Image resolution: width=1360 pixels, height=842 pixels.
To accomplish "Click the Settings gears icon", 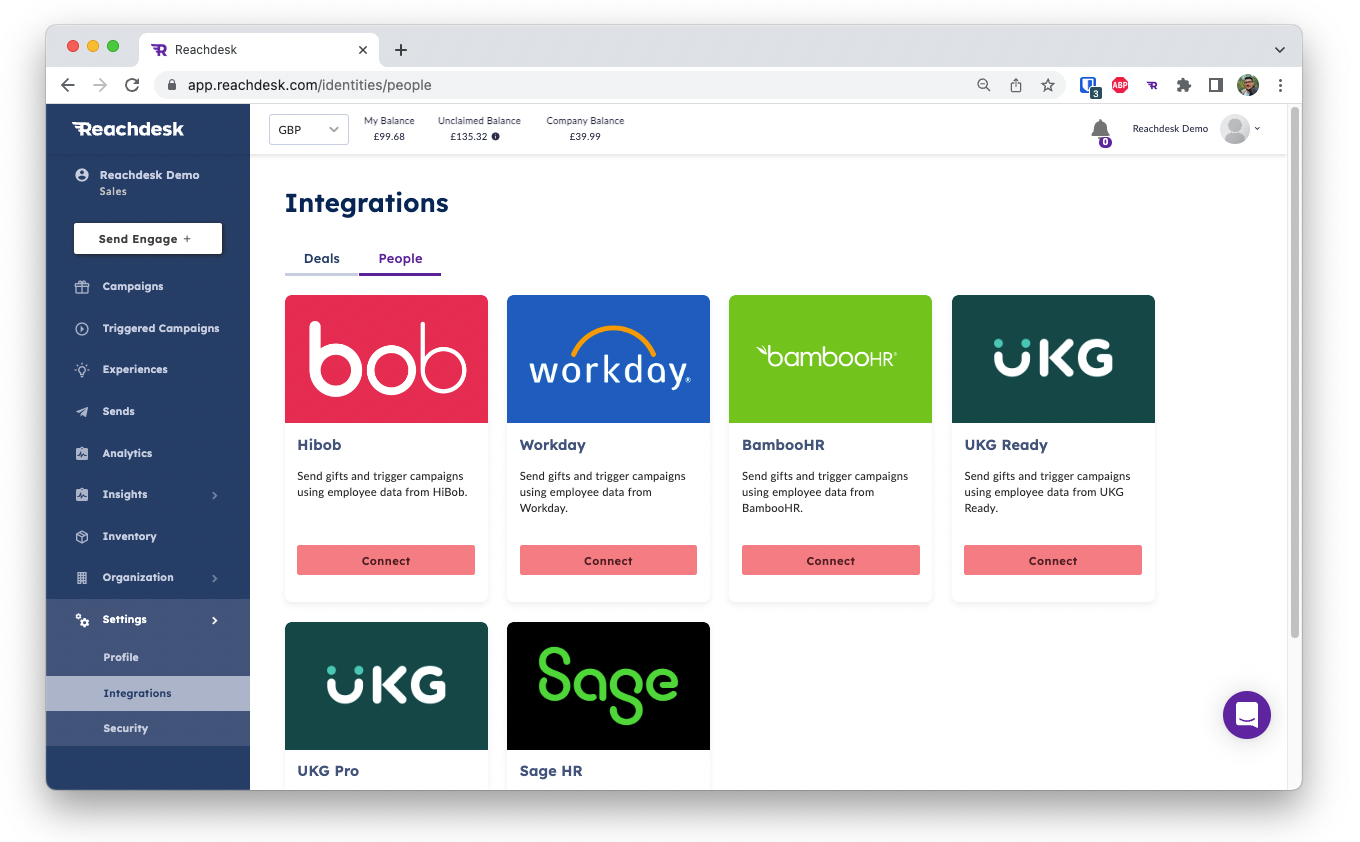I will 82,620.
